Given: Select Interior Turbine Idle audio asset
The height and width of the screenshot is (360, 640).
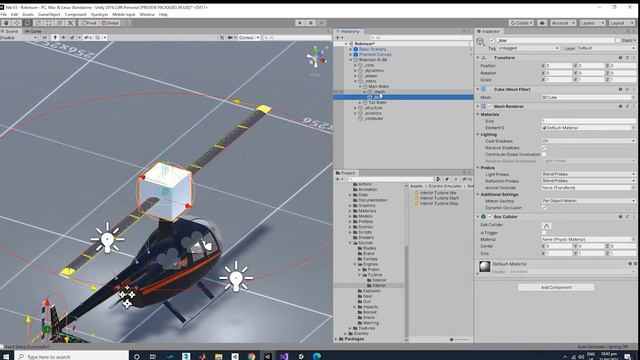Looking at the screenshot, I should point(435,193).
